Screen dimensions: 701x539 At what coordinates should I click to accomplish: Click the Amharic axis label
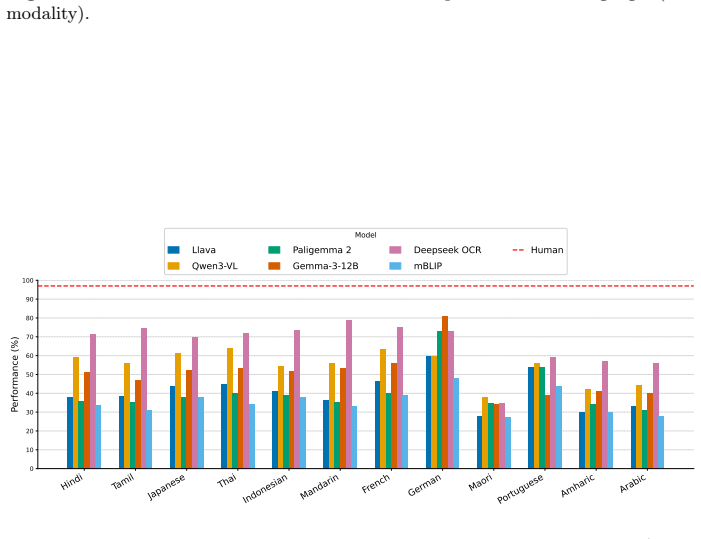pos(578,485)
